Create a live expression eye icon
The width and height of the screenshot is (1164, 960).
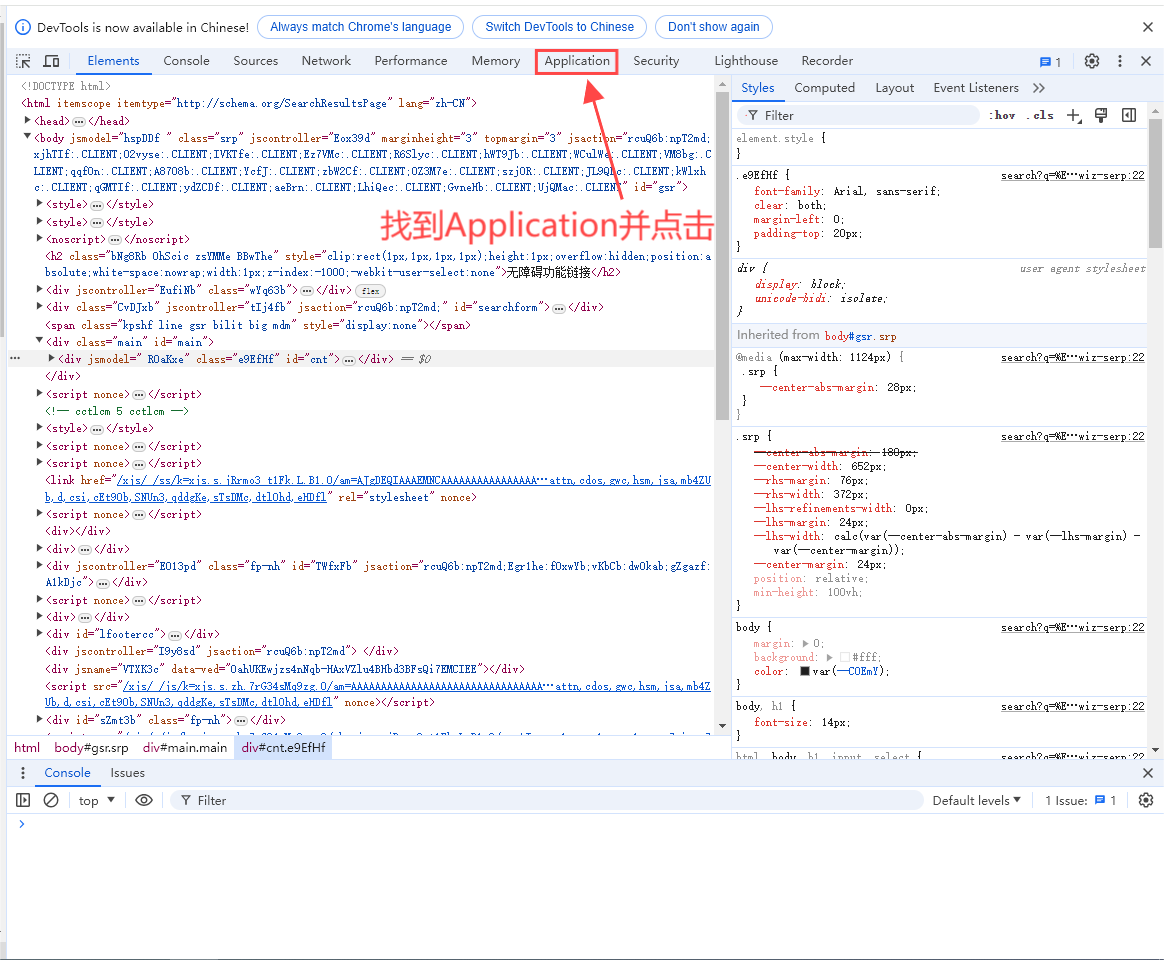click(x=144, y=800)
